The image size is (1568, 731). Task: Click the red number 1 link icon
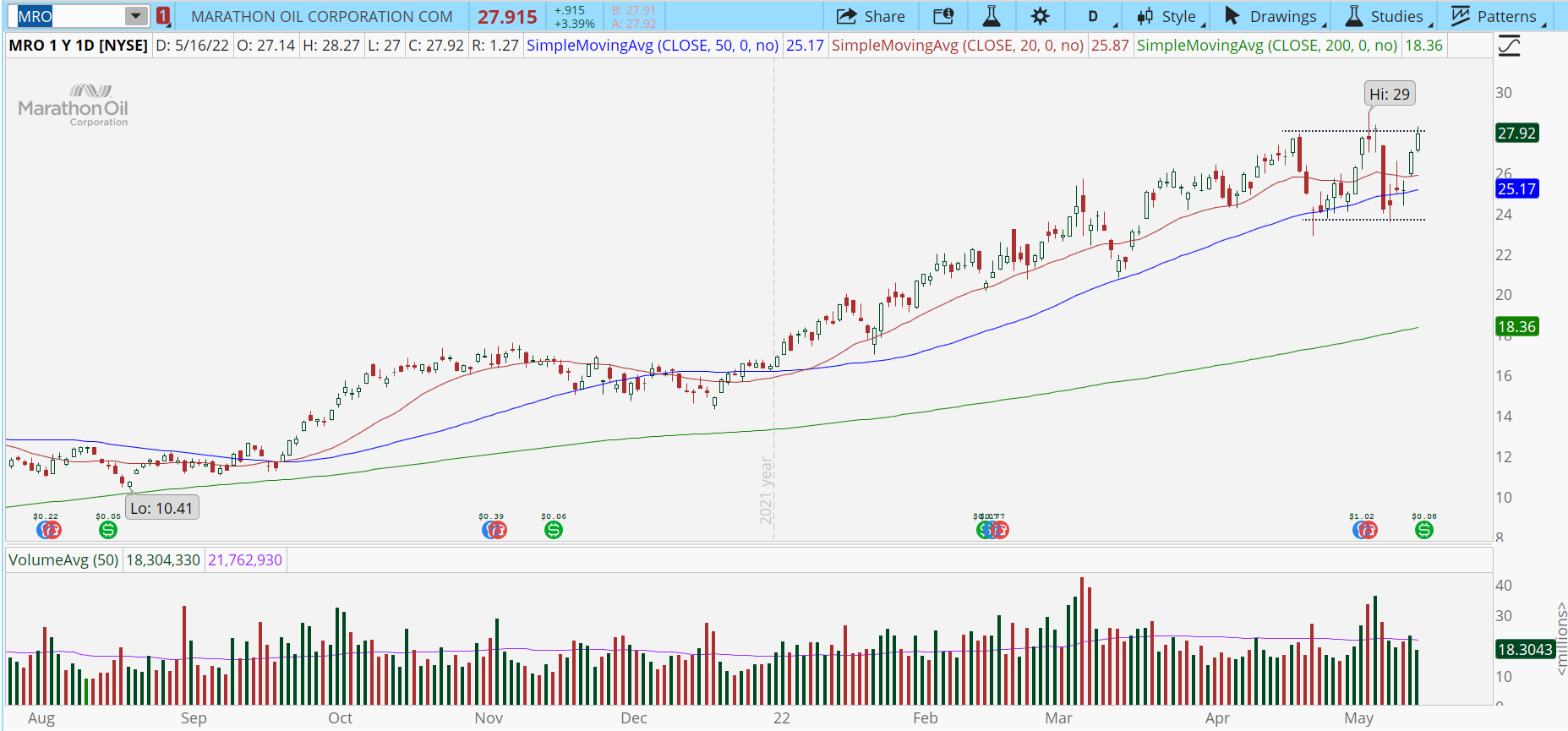tap(163, 16)
